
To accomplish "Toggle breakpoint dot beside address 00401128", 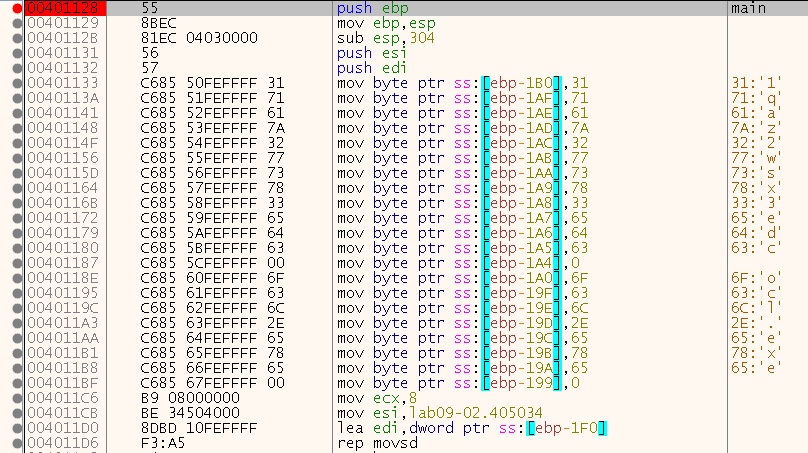I will (18, 8).
